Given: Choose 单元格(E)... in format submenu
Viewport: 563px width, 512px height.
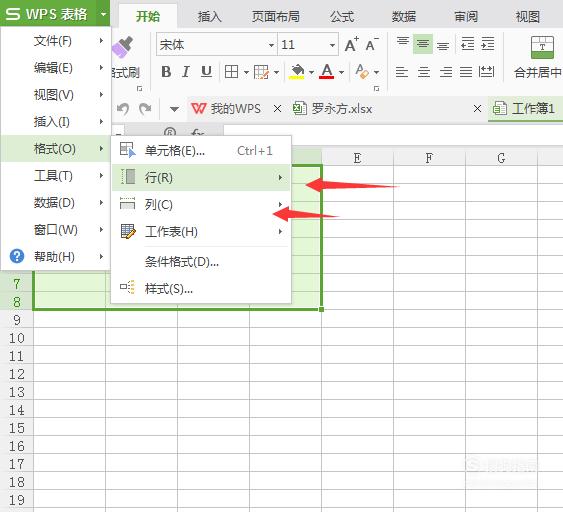Looking at the screenshot, I should tap(201, 150).
